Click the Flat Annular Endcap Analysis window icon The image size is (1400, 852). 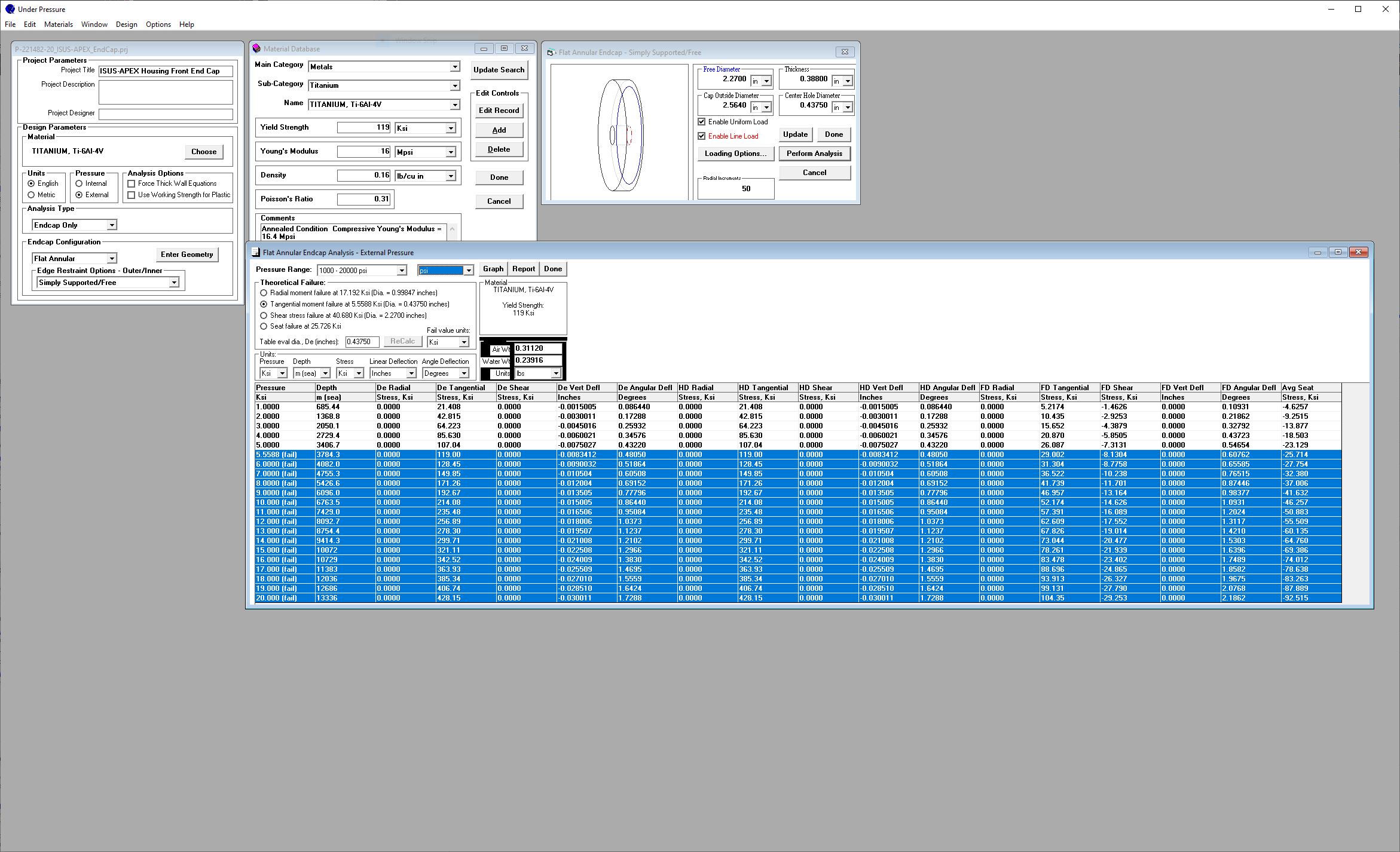click(255, 252)
